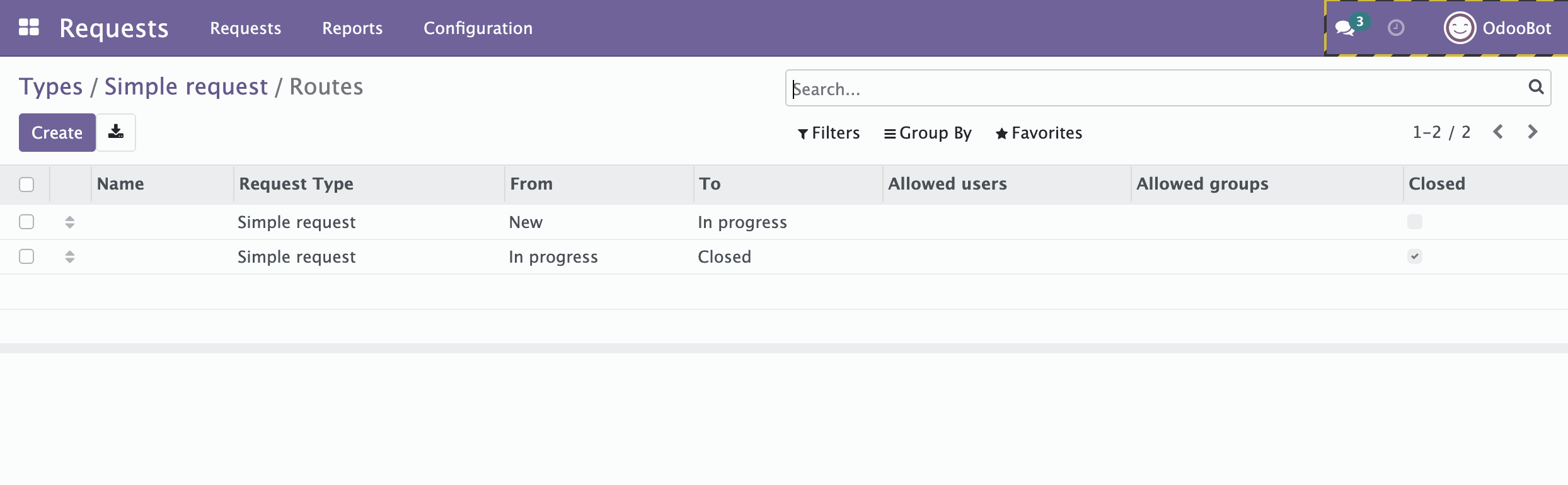This screenshot has height=485, width=1568.
Task: Go to previous page arrow
Action: tap(1498, 132)
